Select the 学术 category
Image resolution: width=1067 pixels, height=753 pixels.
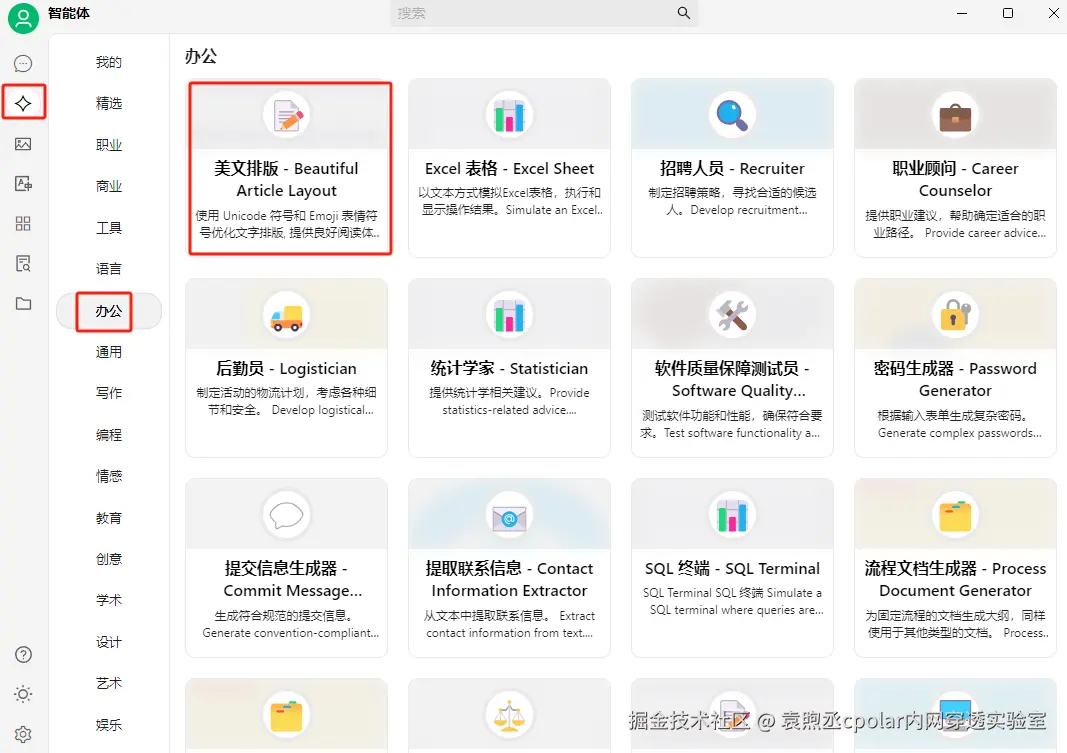(109, 600)
